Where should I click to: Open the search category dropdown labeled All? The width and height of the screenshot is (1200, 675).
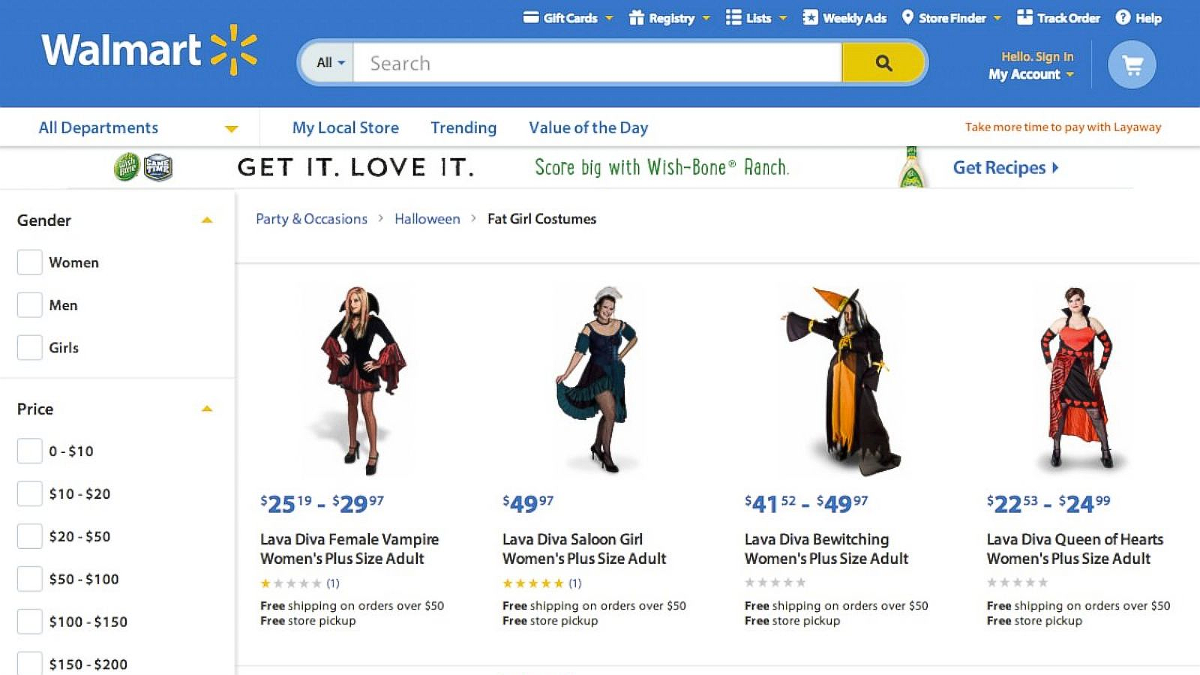(x=327, y=62)
